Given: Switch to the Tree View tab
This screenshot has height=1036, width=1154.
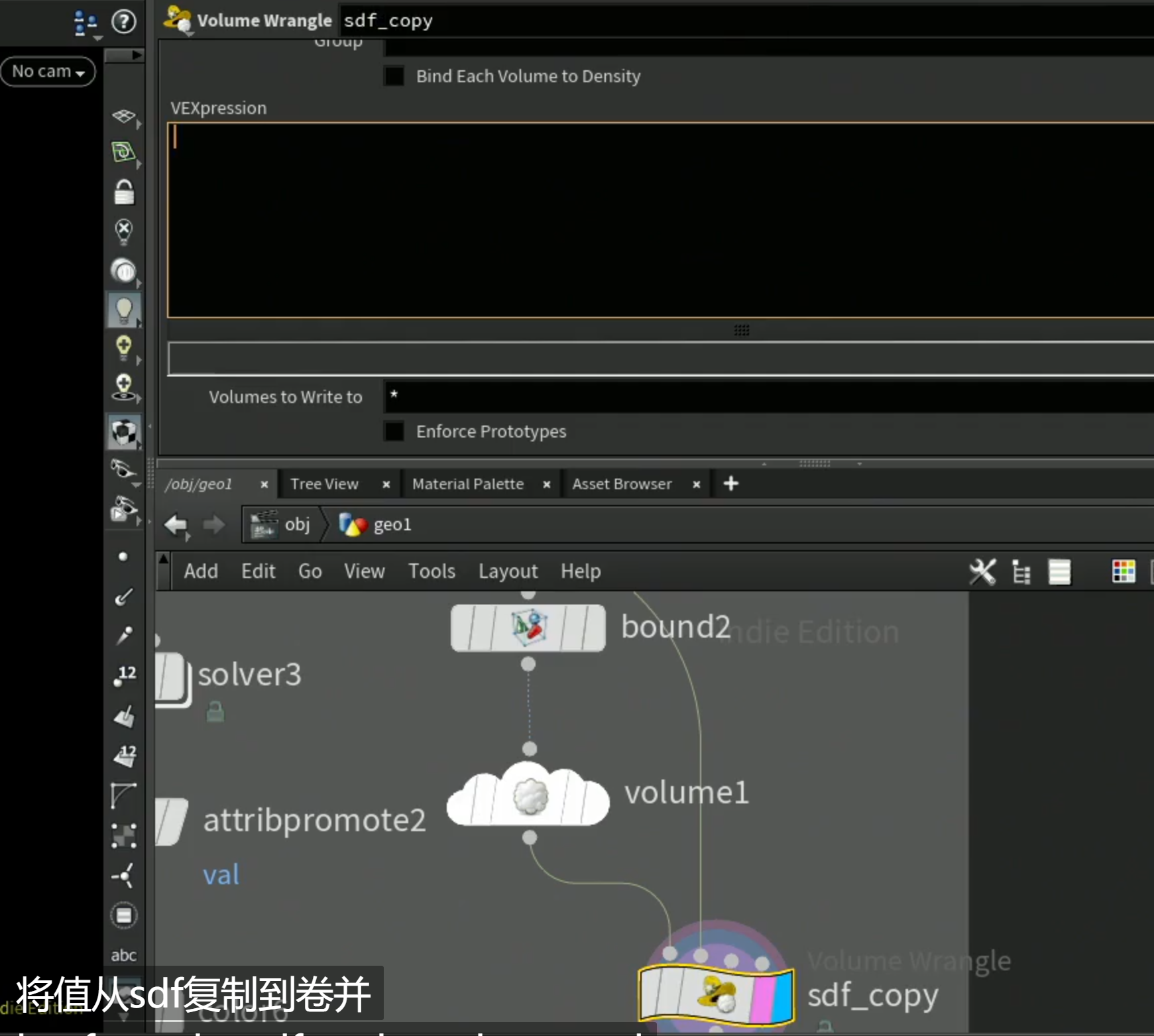Looking at the screenshot, I should click(325, 484).
